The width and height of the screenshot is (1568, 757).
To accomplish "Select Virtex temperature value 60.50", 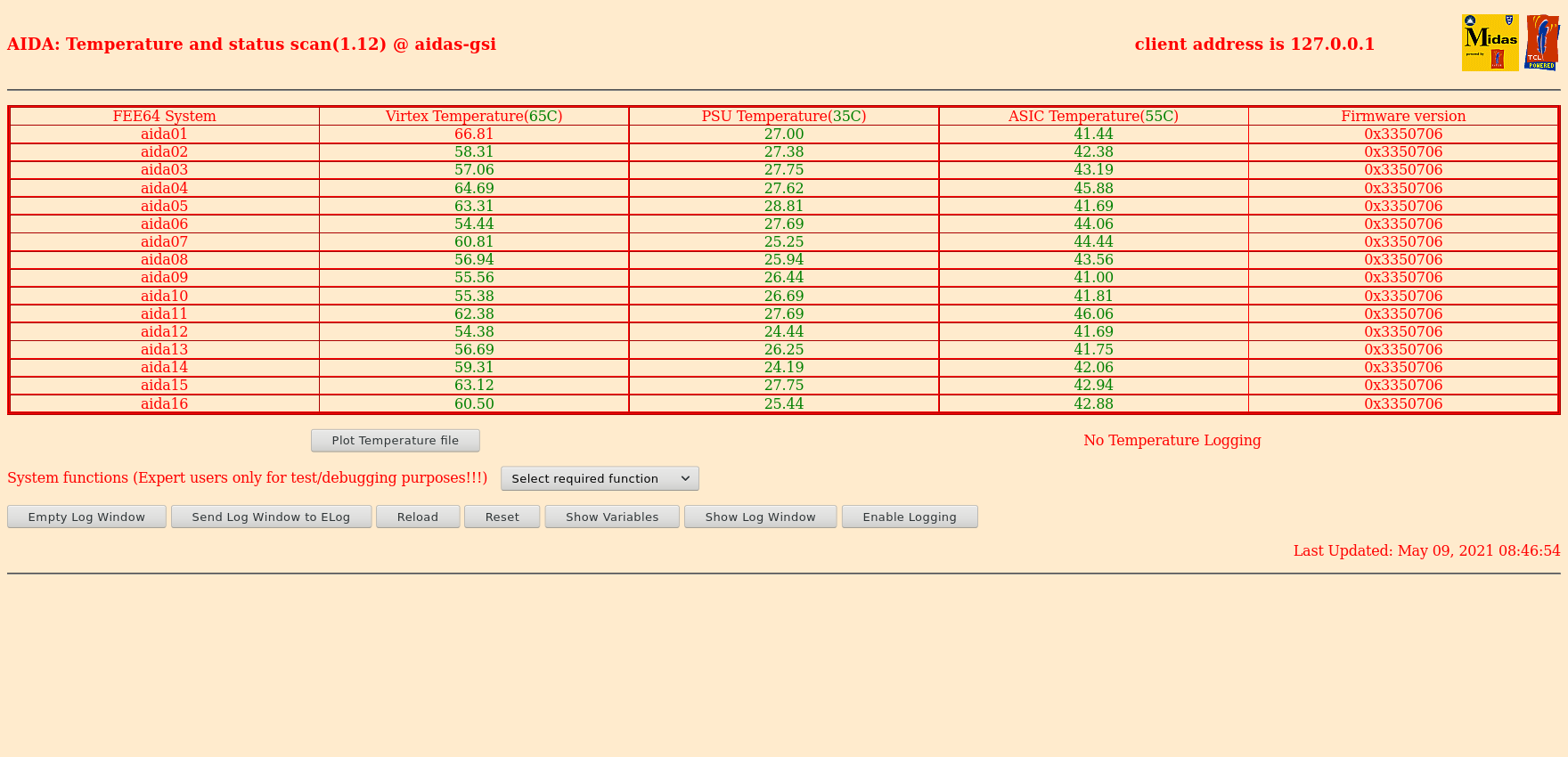I will coord(474,403).
